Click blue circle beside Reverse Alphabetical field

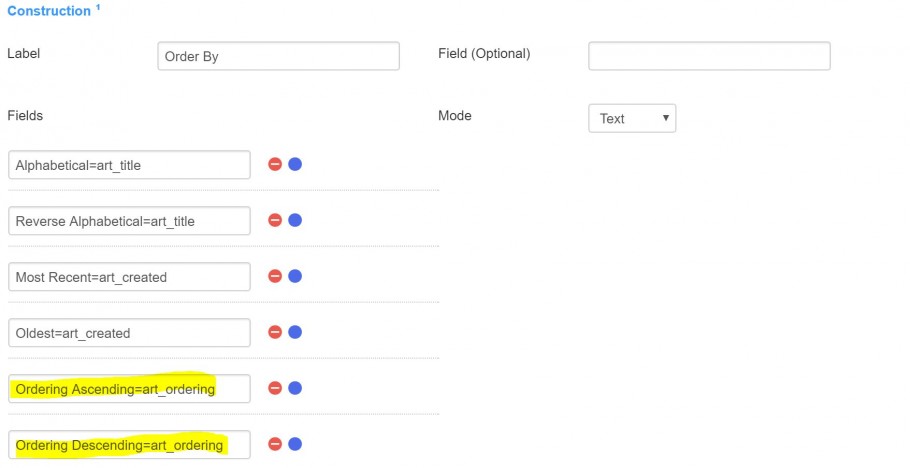(295, 220)
